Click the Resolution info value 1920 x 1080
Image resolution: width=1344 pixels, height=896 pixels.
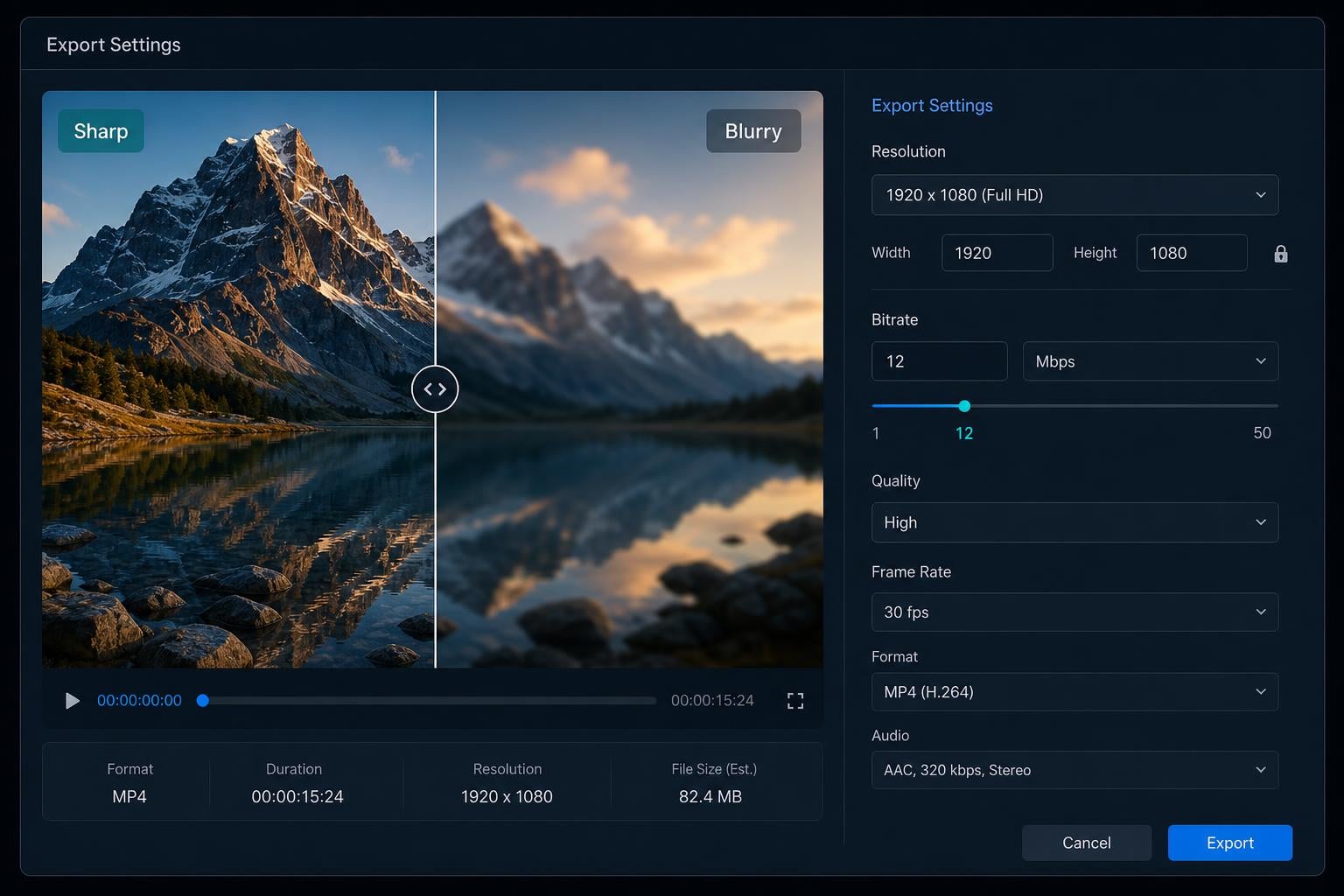click(507, 797)
